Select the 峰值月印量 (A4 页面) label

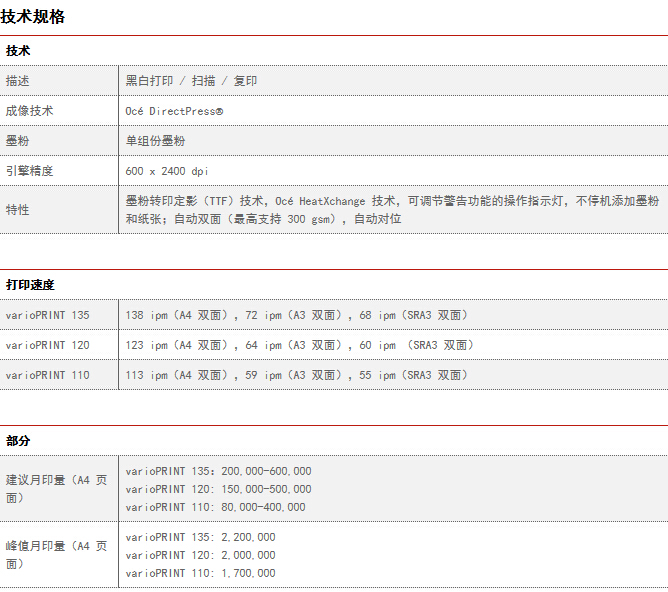(57, 555)
